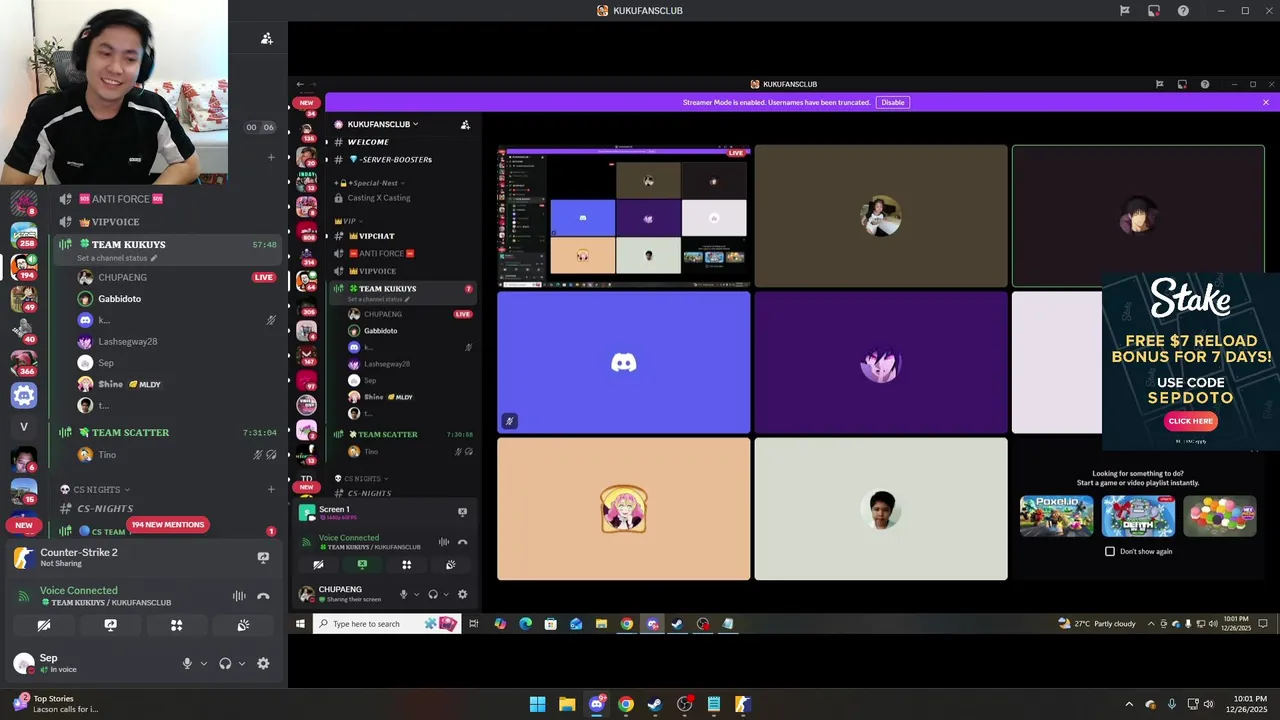Show hidden tray icons on bottom Windows taskbar
This screenshot has width=1280, height=720.
click(x=1129, y=704)
